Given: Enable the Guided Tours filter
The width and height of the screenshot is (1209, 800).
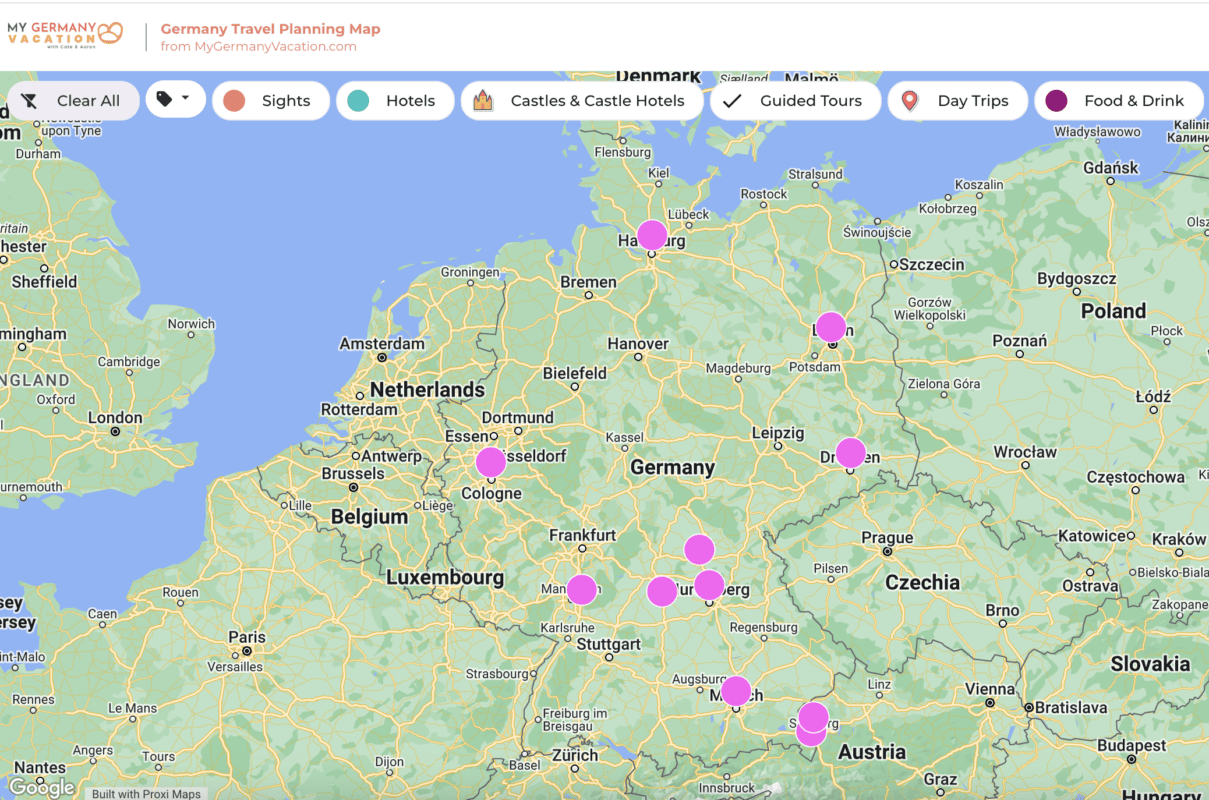Looking at the screenshot, I should click(x=795, y=101).
